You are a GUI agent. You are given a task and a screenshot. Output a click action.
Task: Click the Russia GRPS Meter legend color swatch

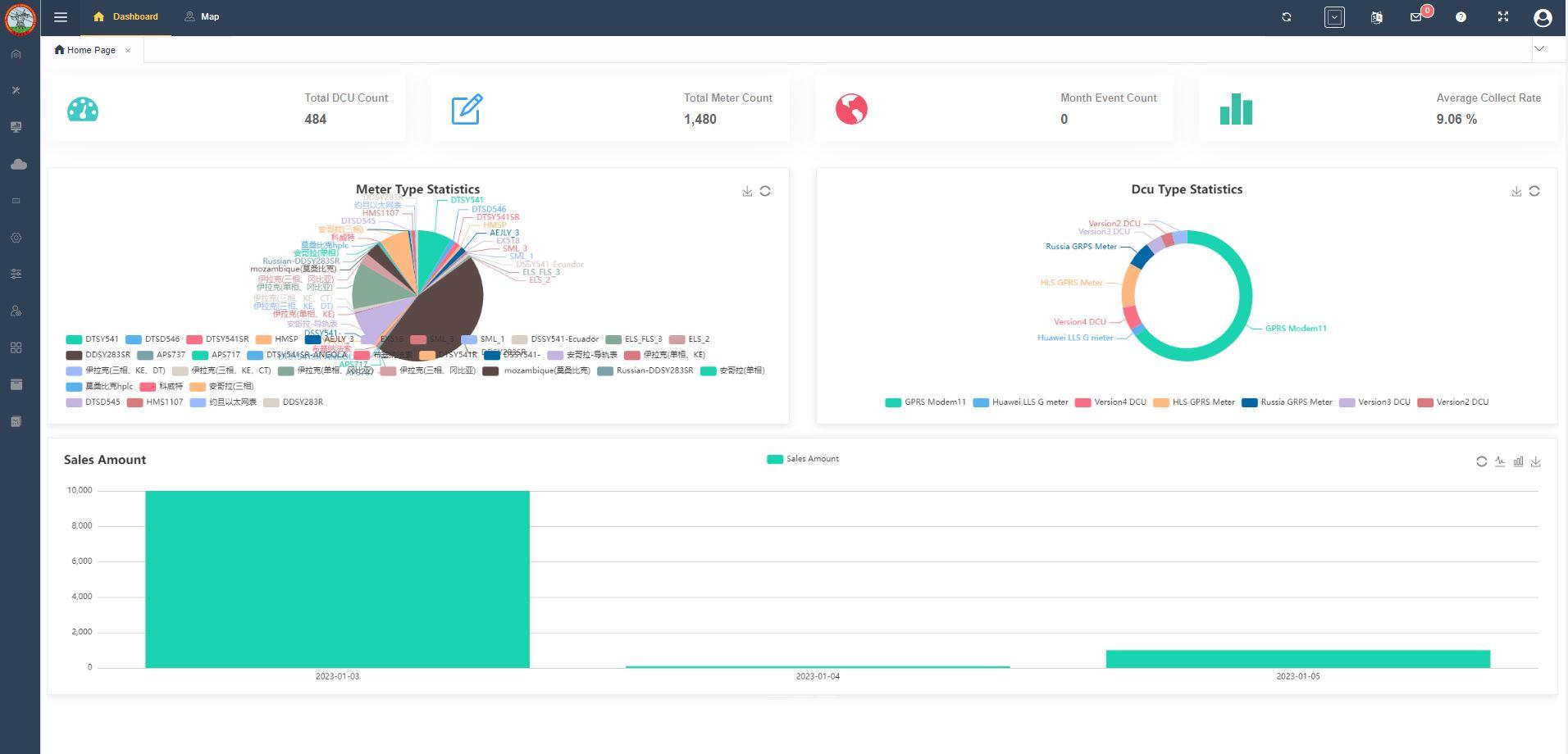pos(1249,402)
